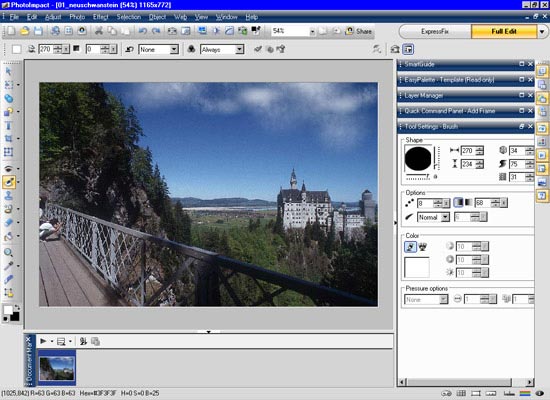Click the white brush color box in Color
This screenshot has height=400, width=550.
click(417, 267)
